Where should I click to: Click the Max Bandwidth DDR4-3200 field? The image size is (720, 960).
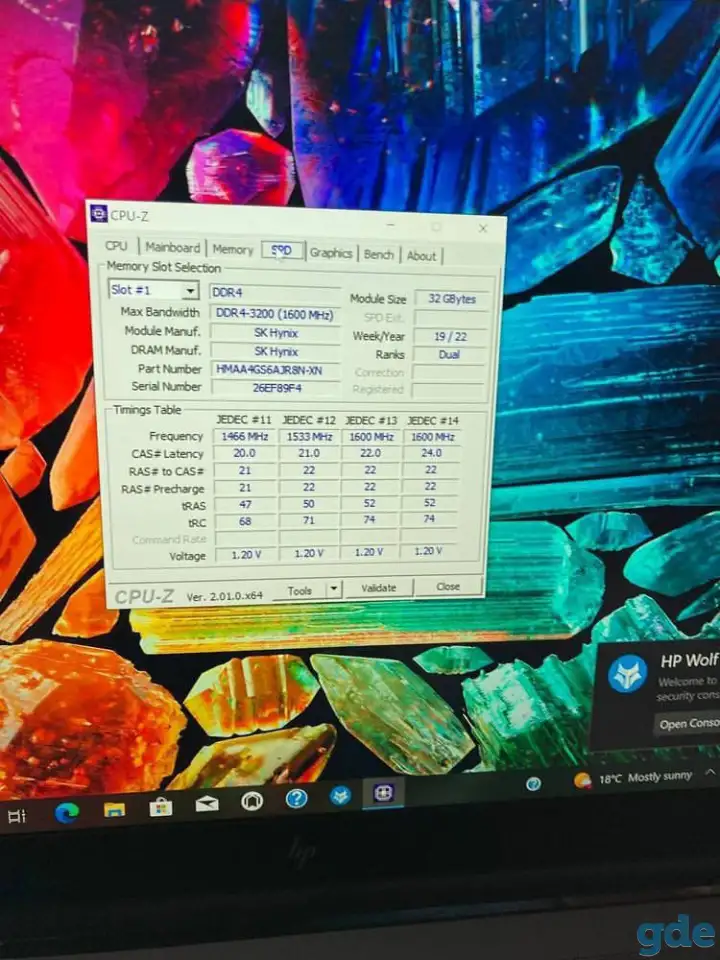tap(276, 313)
